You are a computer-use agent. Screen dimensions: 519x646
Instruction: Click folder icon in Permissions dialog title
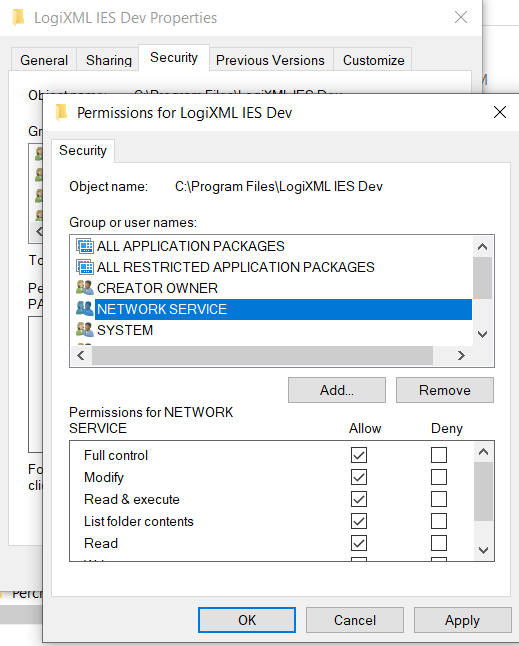tap(61, 112)
